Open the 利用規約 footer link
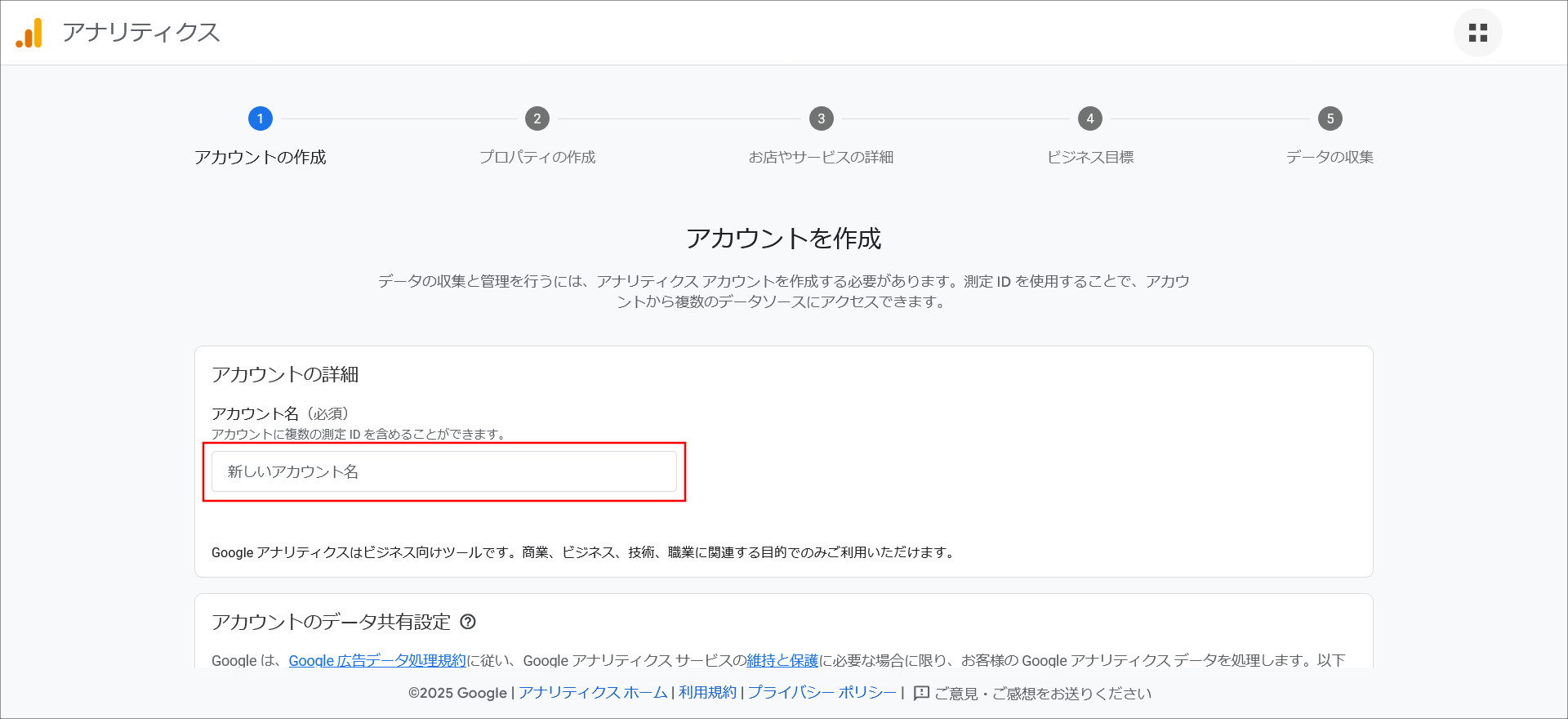The image size is (1568, 719). coord(707,693)
